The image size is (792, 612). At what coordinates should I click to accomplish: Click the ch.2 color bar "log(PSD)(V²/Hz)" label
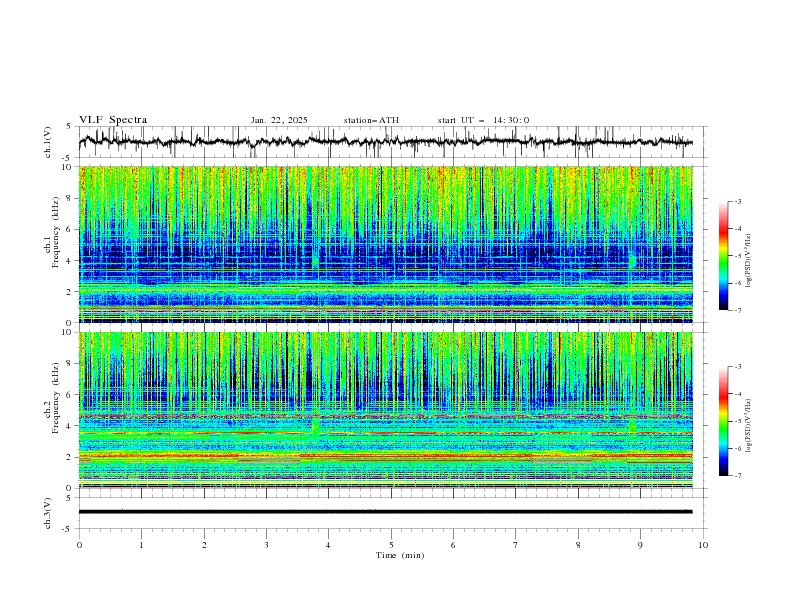point(749,426)
